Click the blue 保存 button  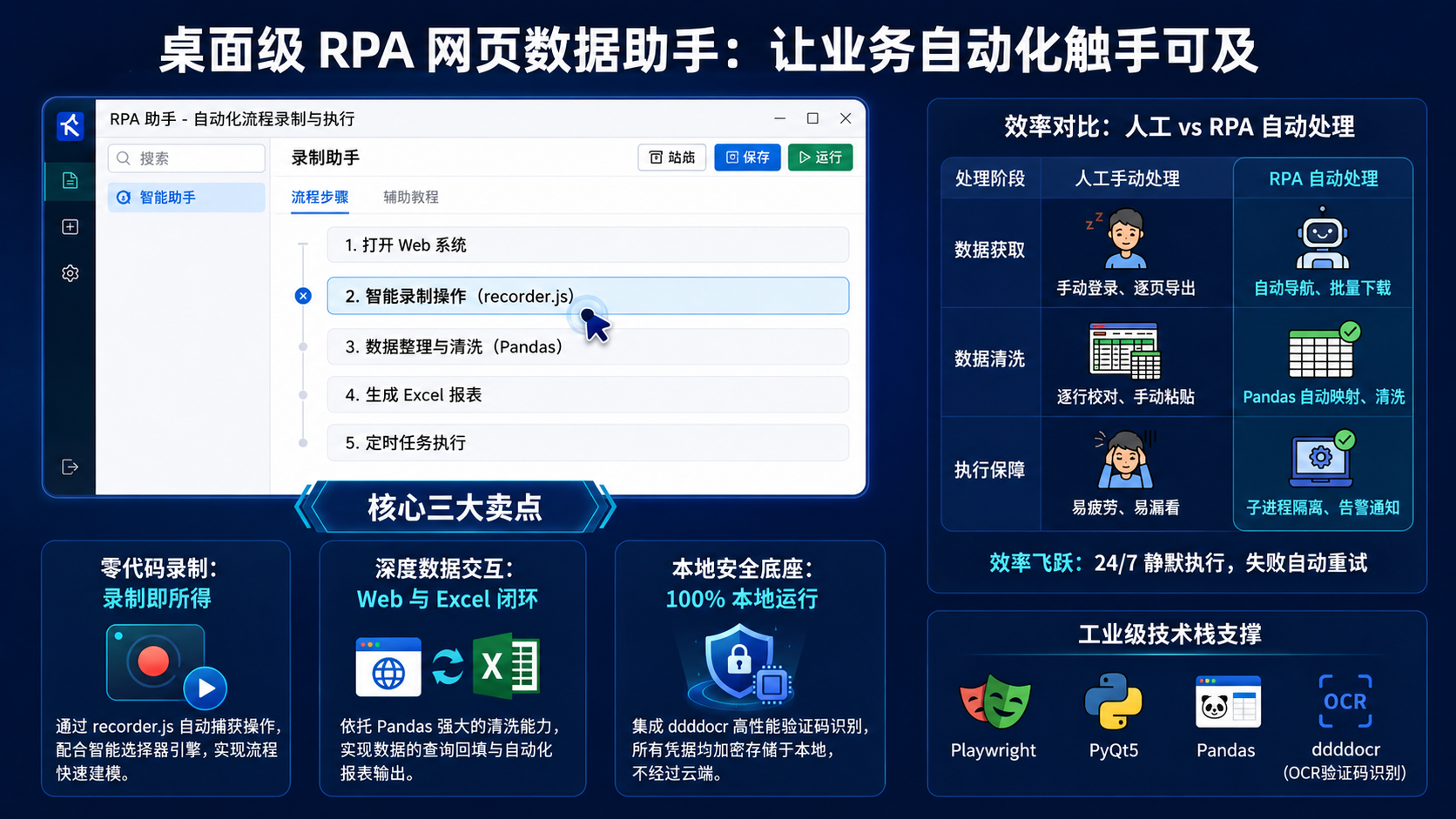(x=747, y=158)
